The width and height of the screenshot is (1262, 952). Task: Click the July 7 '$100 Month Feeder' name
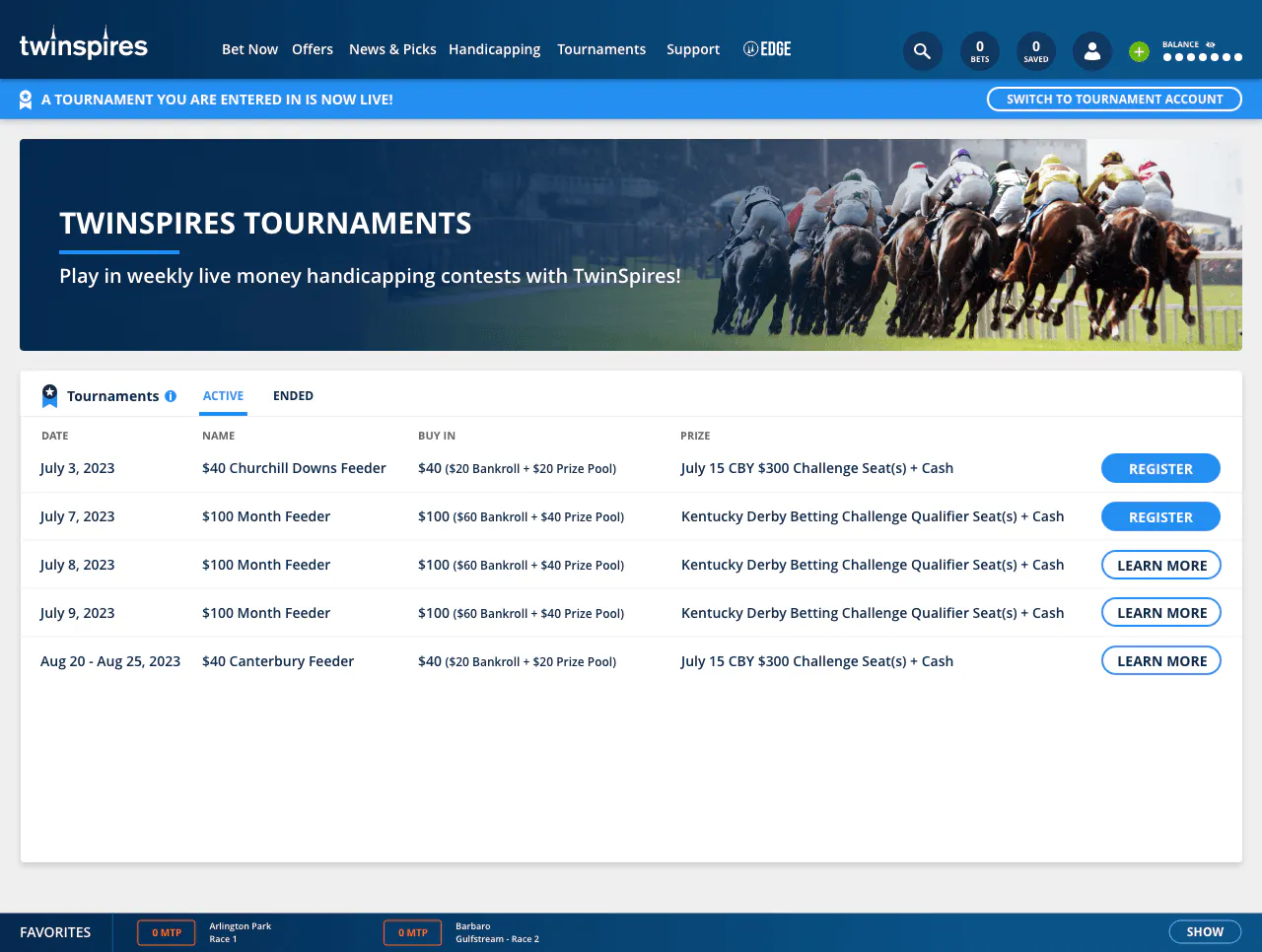click(x=266, y=516)
